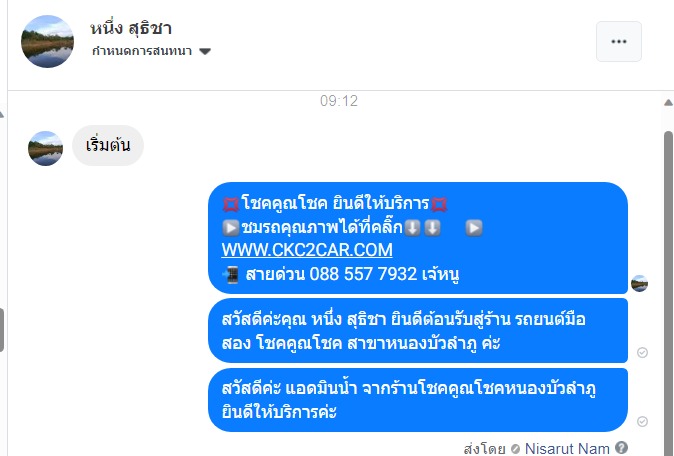
Task: Click delivered checkmark beside แอดมินน้ำ message
Action: point(642,421)
